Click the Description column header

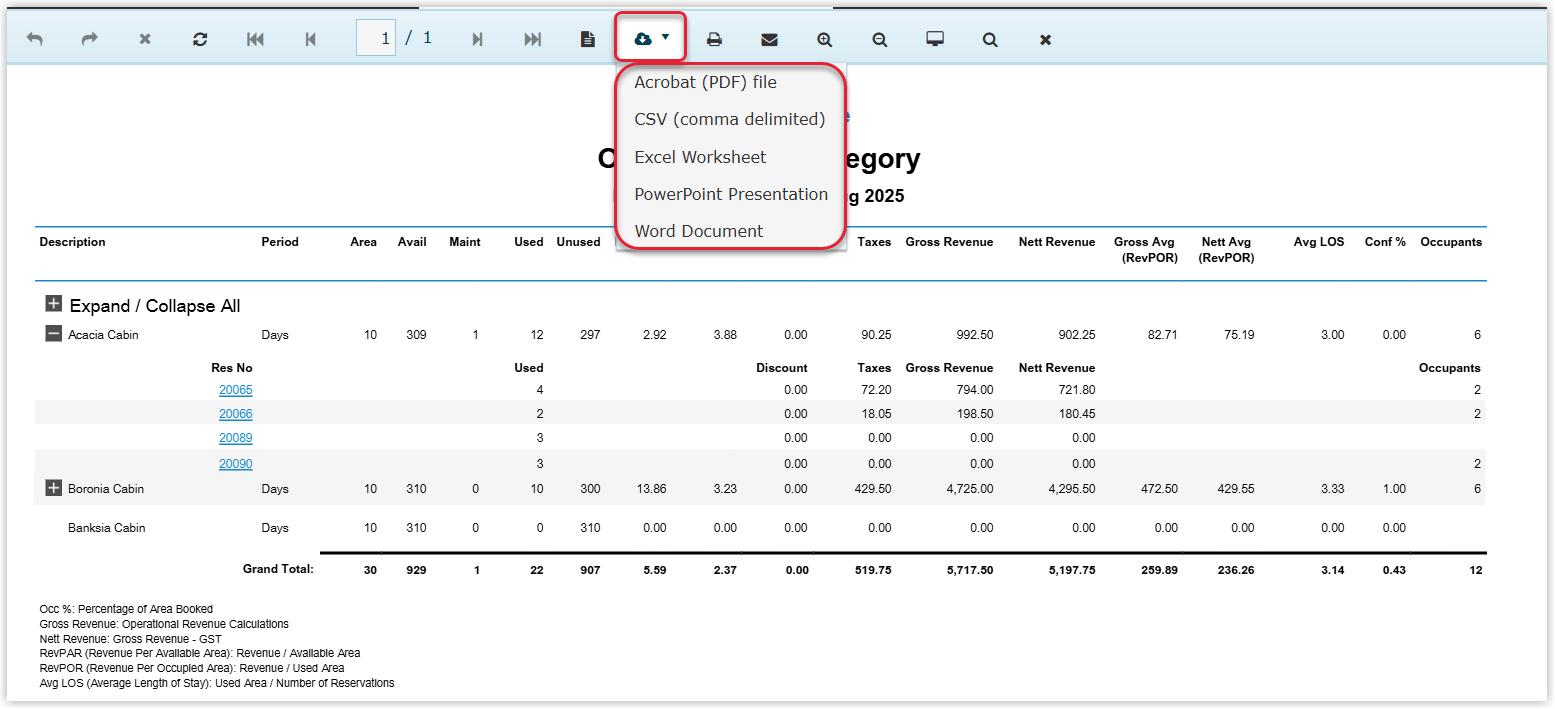pyautogui.click(x=72, y=242)
